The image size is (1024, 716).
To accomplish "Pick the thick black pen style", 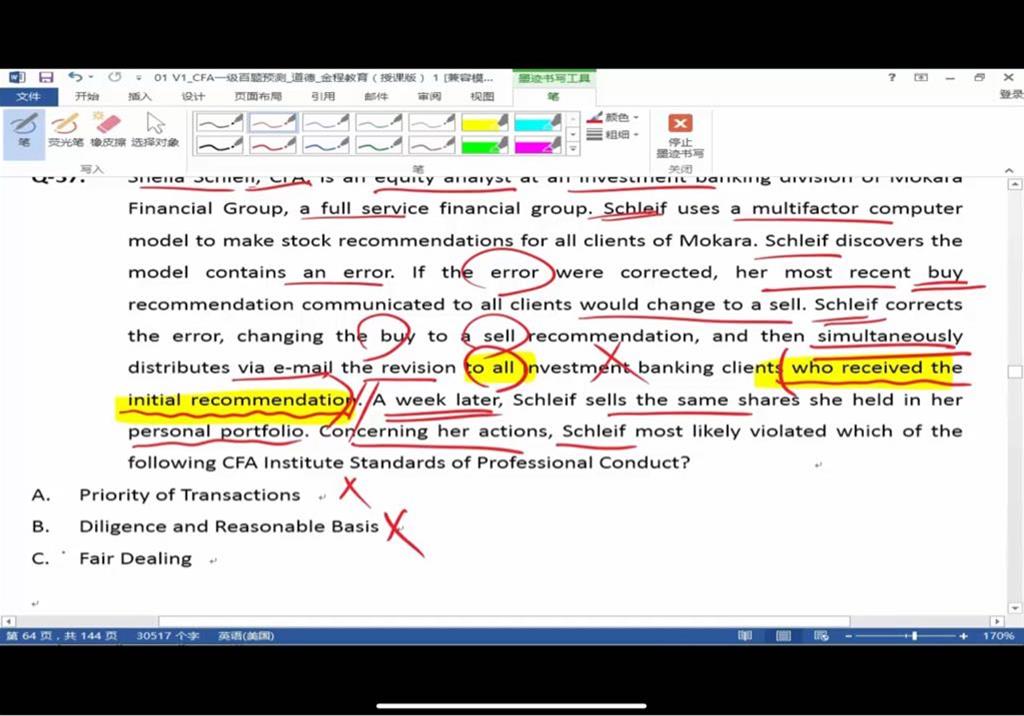I will point(219,144).
